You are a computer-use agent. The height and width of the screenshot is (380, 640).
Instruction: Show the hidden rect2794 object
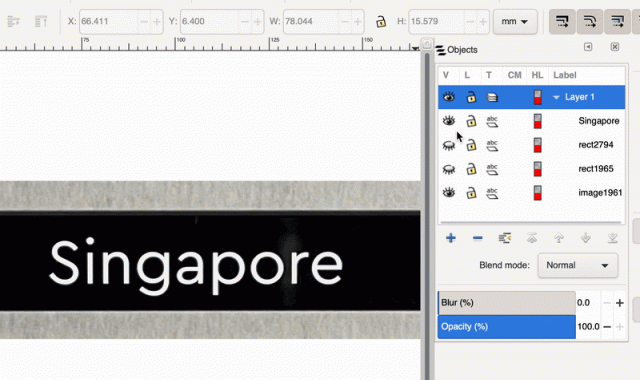point(449,145)
